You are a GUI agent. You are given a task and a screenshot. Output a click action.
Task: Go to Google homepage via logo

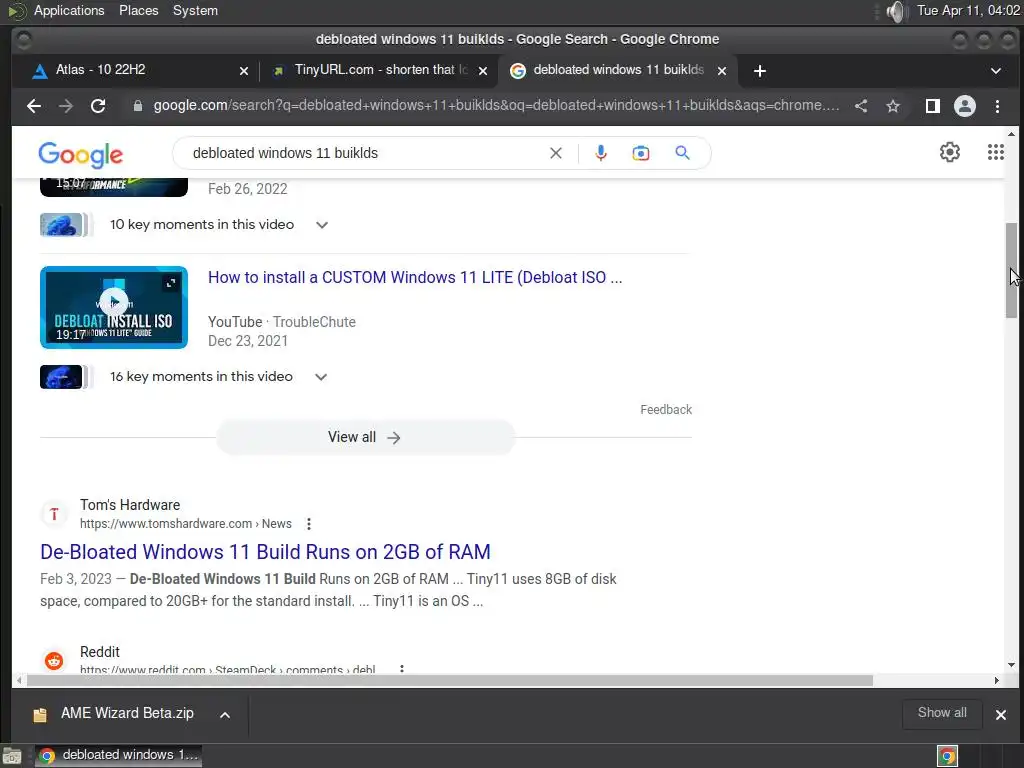point(80,155)
